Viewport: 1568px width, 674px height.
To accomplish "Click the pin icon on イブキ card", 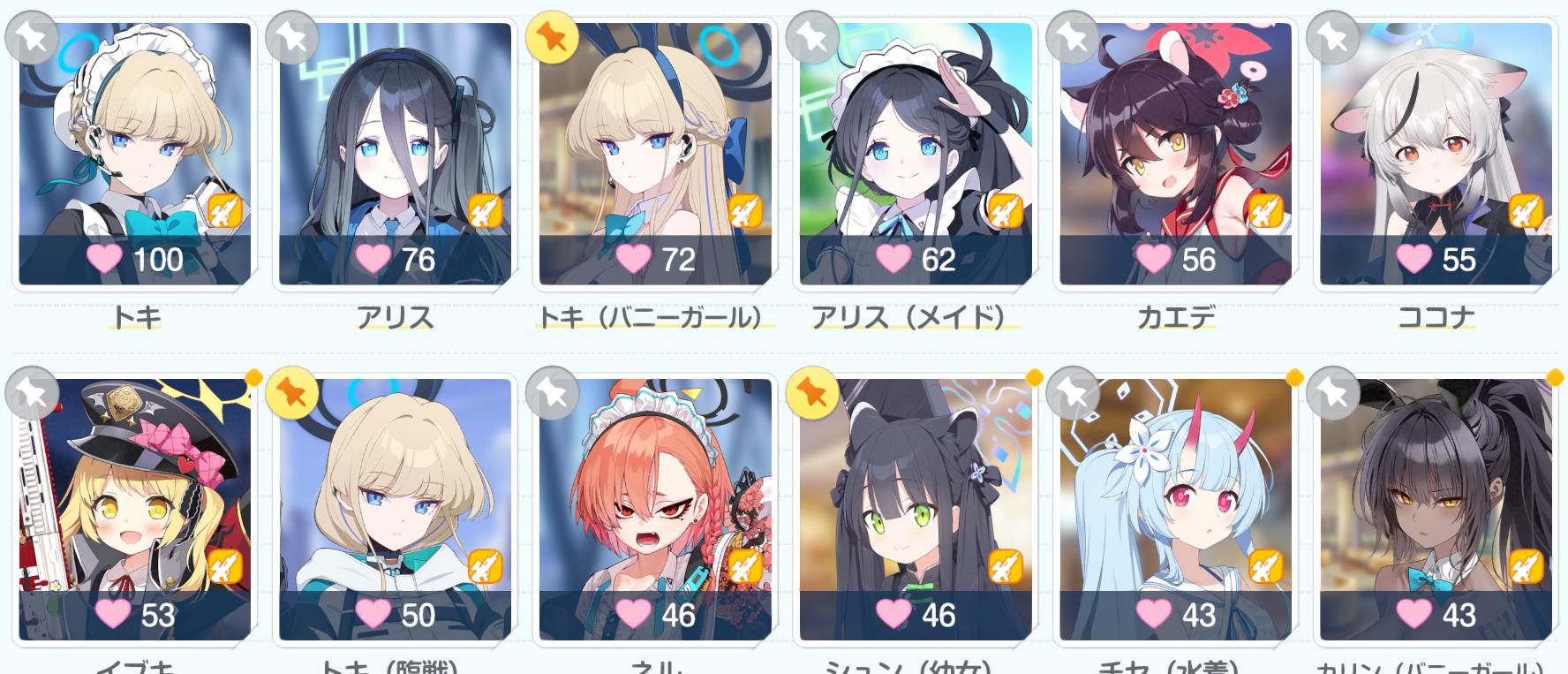I will (32, 392).
